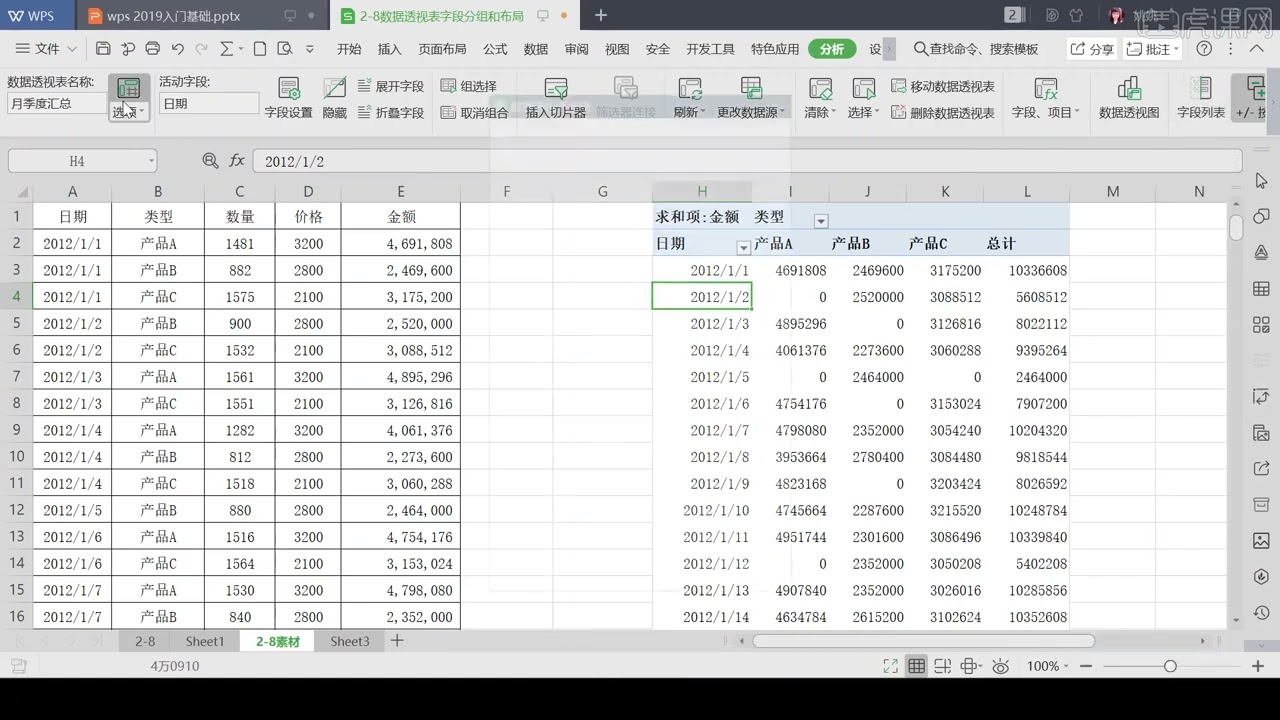The width and height of the screenshot is (1280, 720).
Task: Open the 字段、项目 dropdown
Action: click(1046, 112)
